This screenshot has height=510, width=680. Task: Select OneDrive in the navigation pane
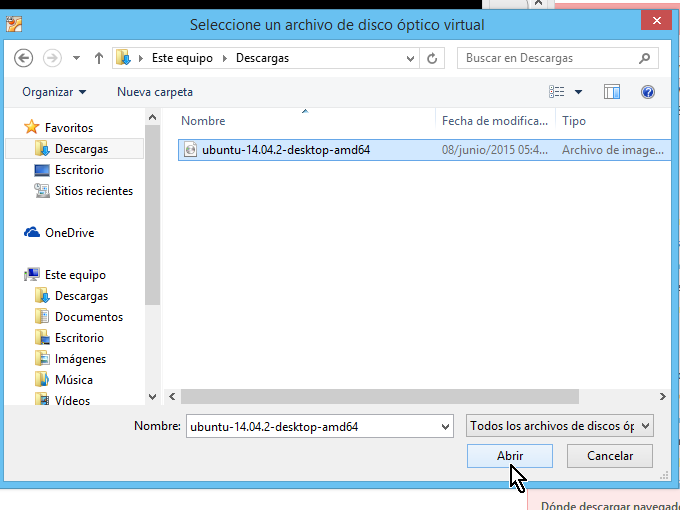coord(69,233)
